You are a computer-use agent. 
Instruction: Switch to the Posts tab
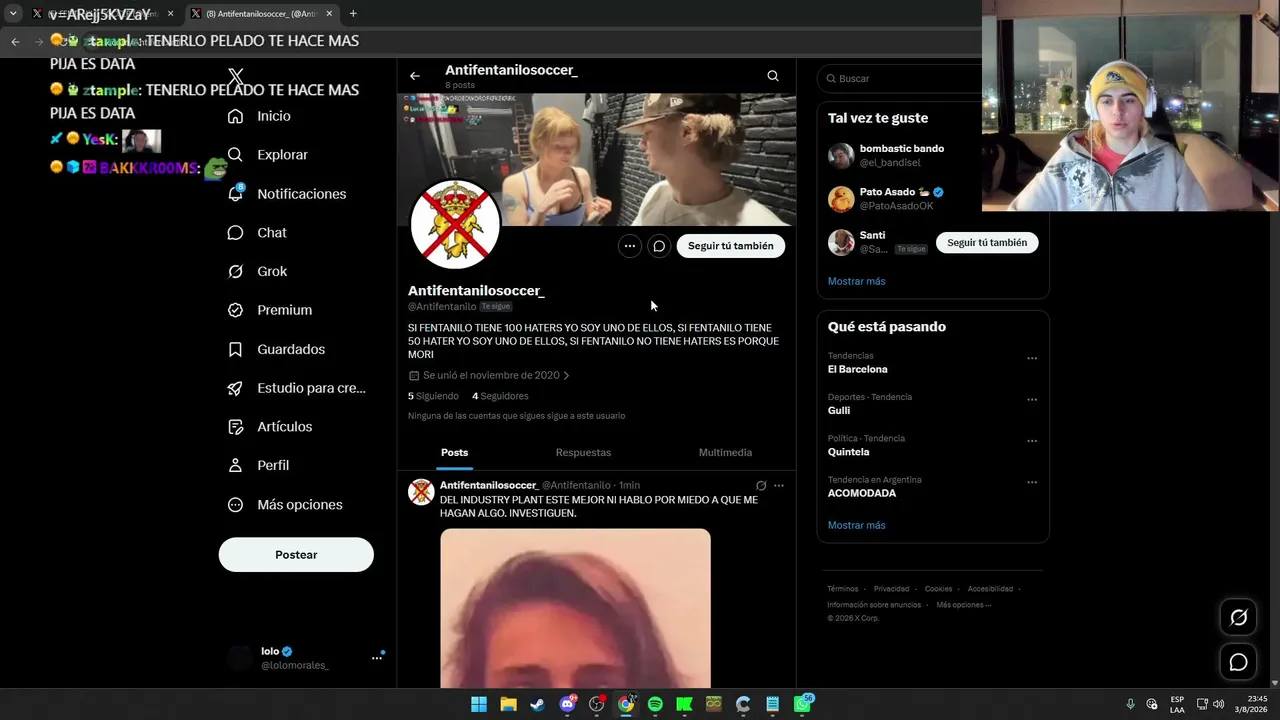pos(454,453)
